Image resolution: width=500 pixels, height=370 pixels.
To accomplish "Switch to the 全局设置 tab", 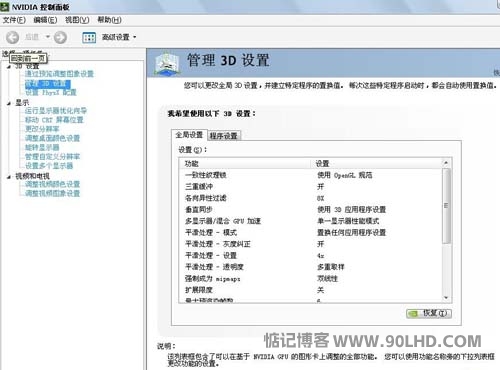I will click(189, 135).
